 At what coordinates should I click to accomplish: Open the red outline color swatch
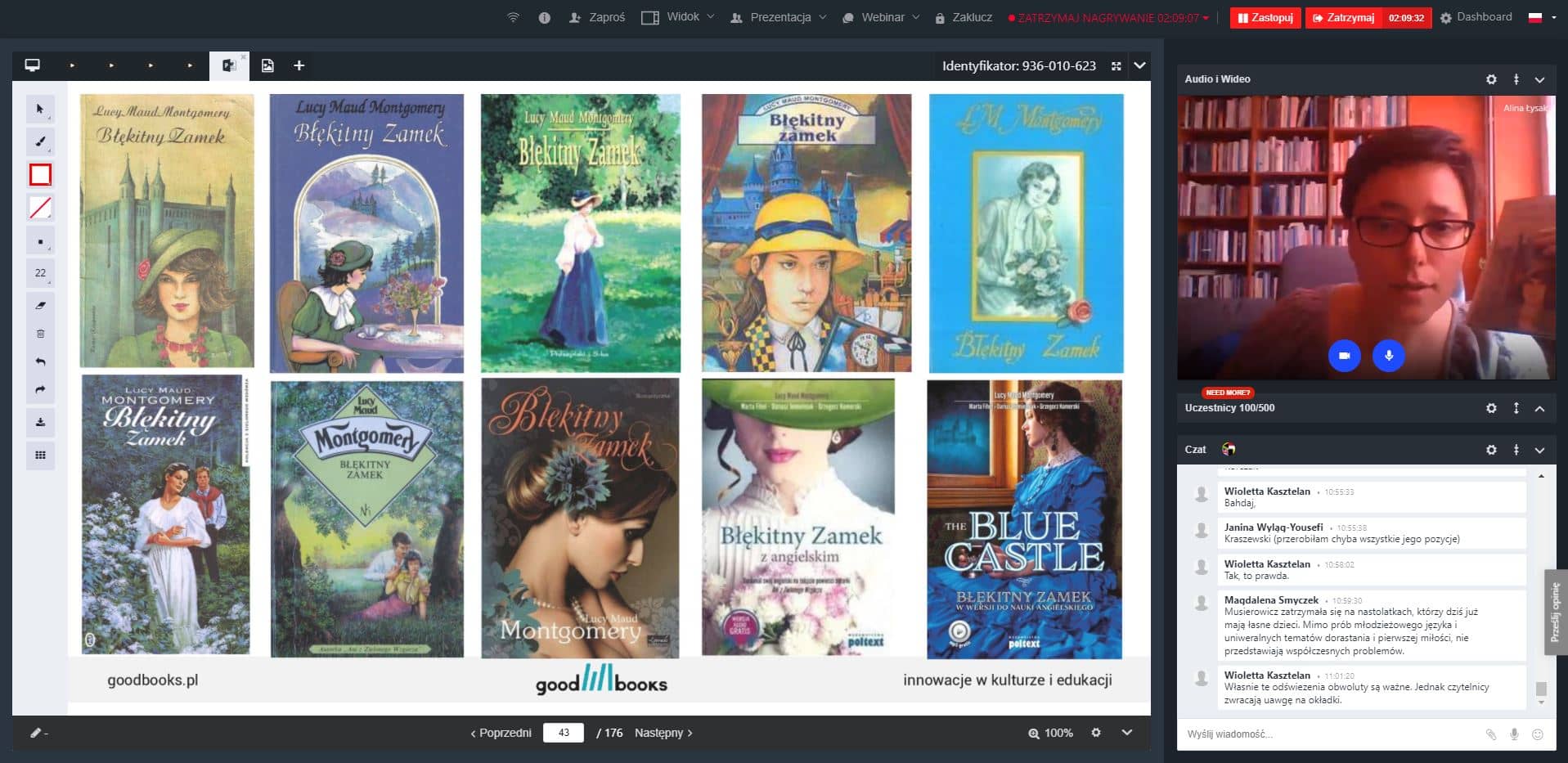[x=40, y=175]
